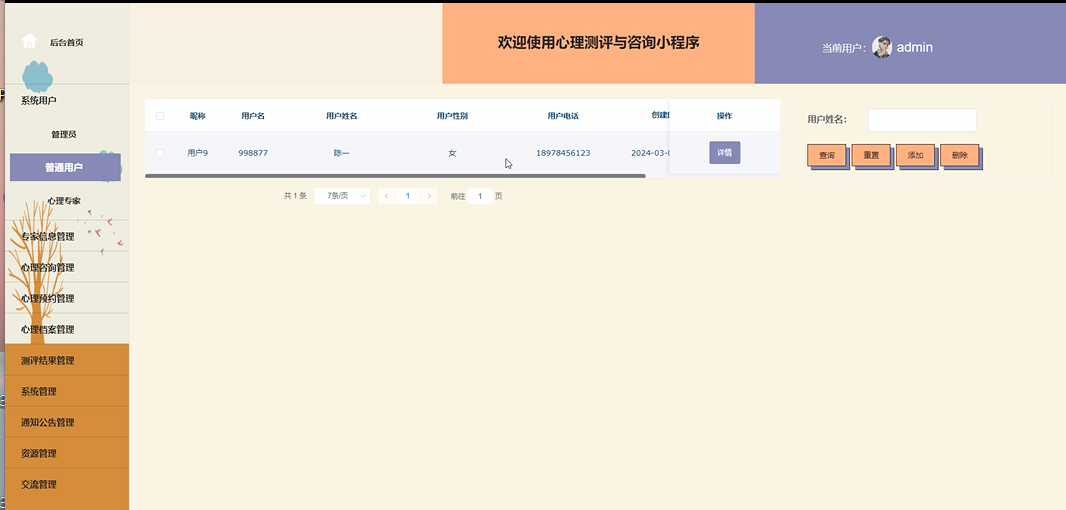Focus the 前往 page number input

(x=480, y=196)
